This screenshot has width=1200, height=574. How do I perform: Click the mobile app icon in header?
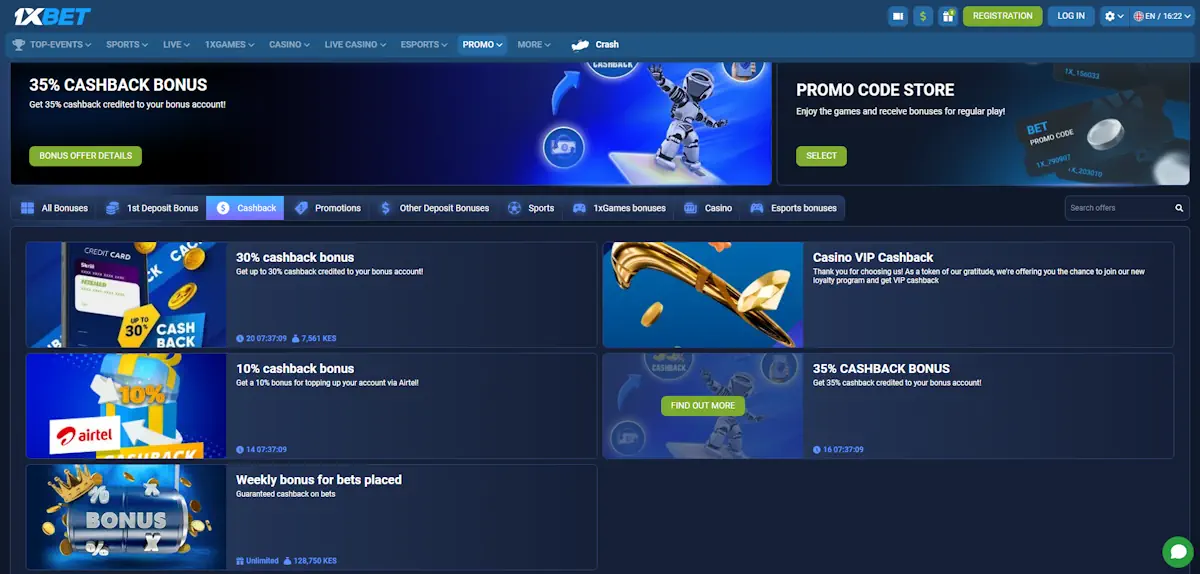[x=898, y=16]
